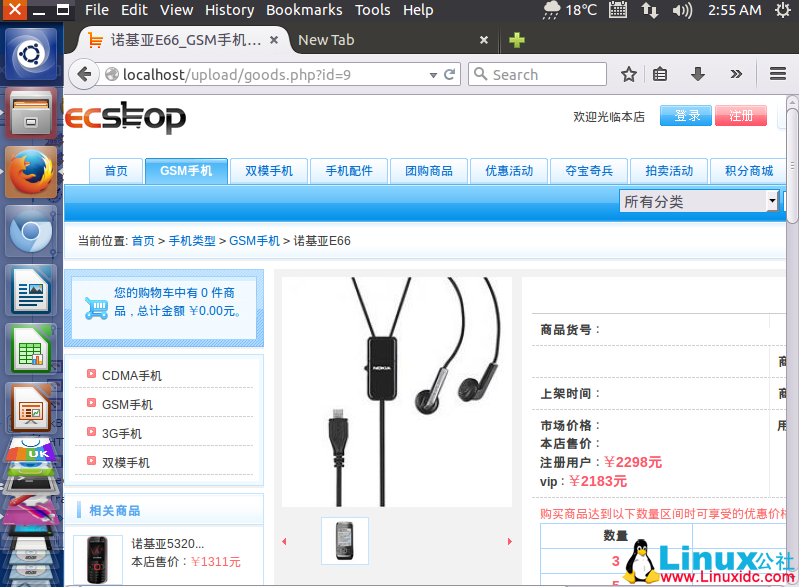This screenshot has width=799, height=587.
Task: Open the bookmarks list icon
Action: pos(660,74)
